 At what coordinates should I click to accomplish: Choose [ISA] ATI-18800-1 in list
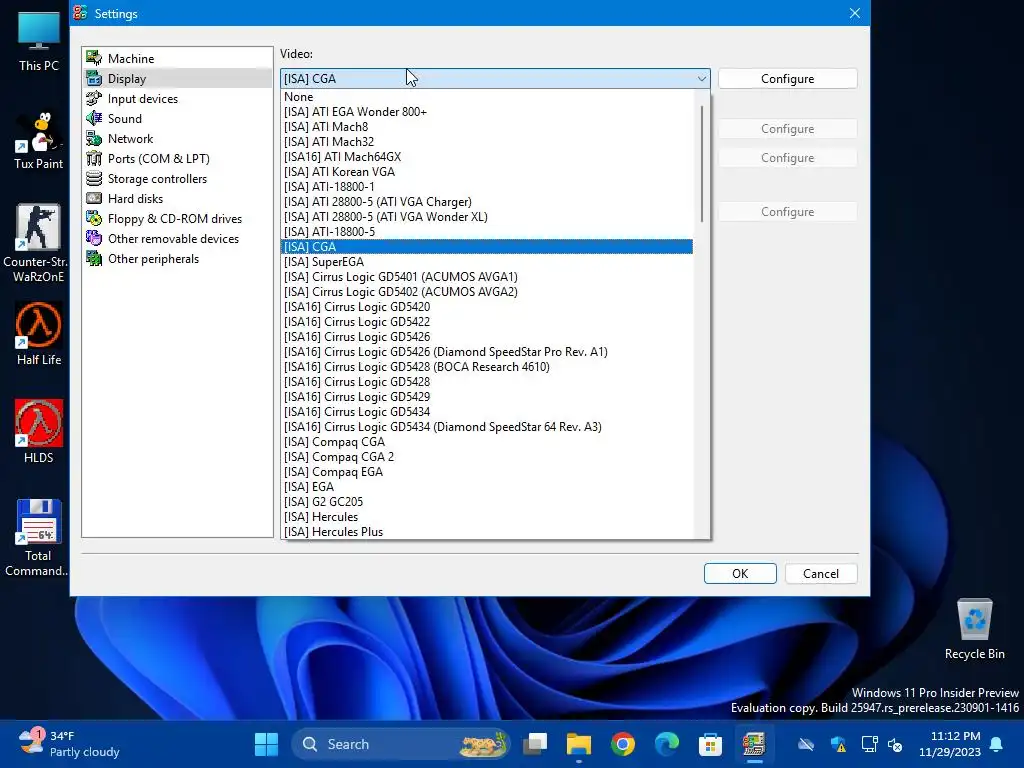tap(487, 187)
